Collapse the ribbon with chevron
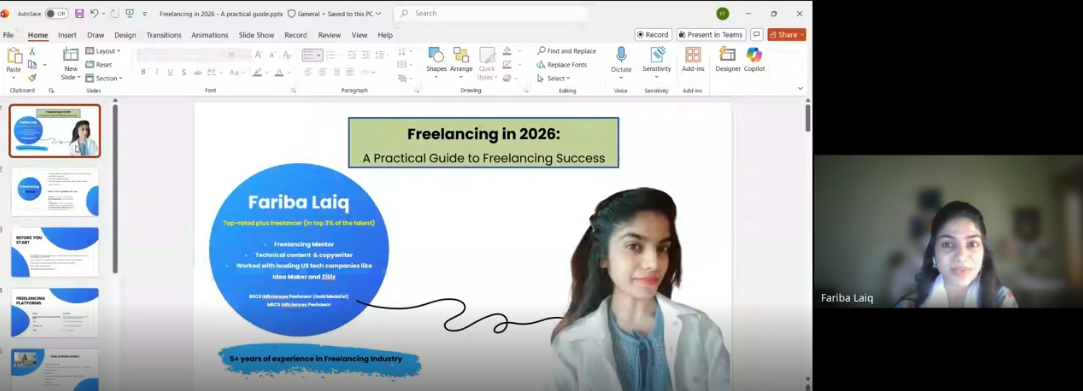This screenshot has width=1083, height=391. pos(800,88)
